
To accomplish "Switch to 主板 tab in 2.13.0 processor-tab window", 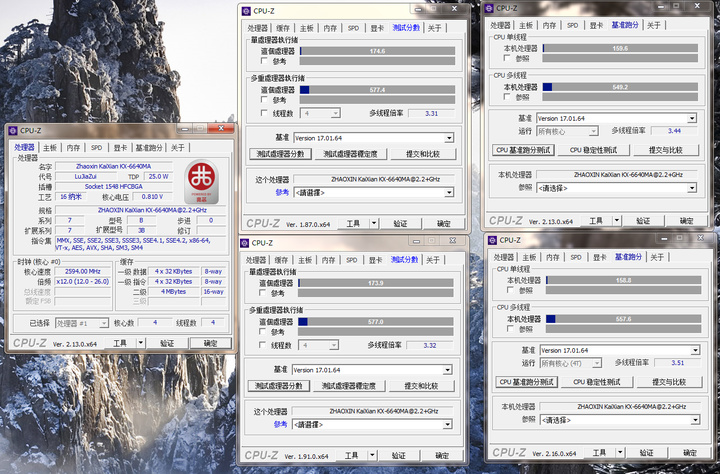I will 50,147.
